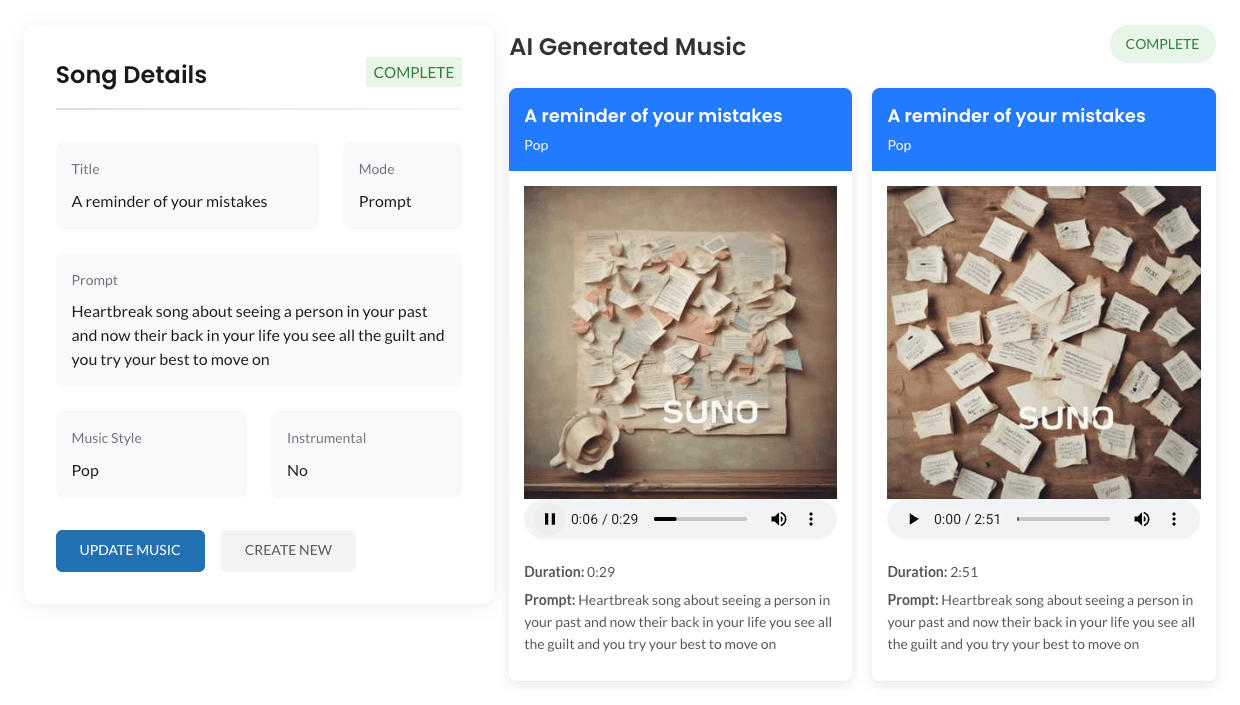Mute the first track's volume icon
The height and width of the screenshot is (705, 1240).
pyautogui.click(x=779, y=519)
